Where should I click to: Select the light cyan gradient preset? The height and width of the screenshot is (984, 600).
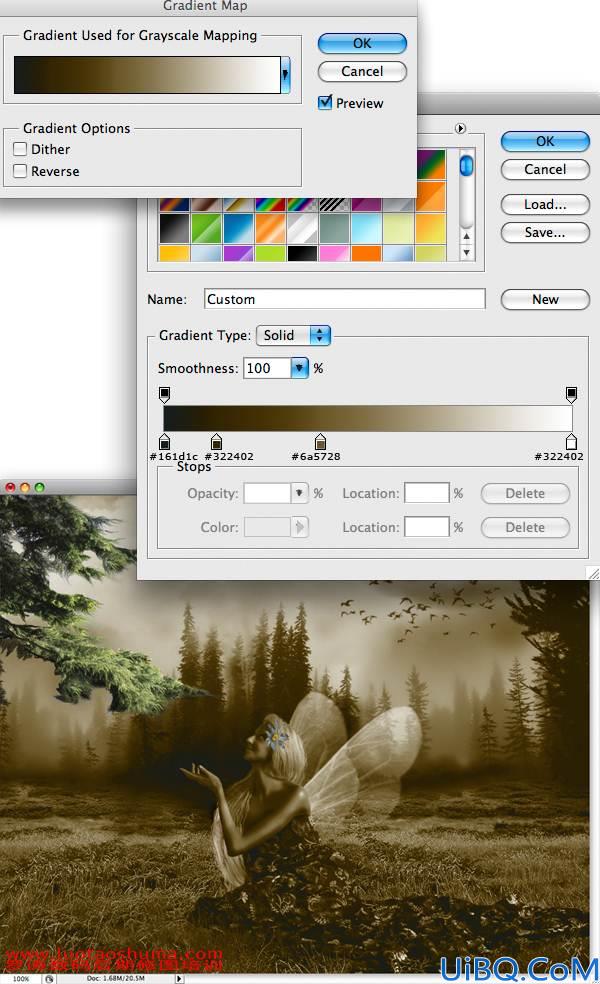point(367,228)
